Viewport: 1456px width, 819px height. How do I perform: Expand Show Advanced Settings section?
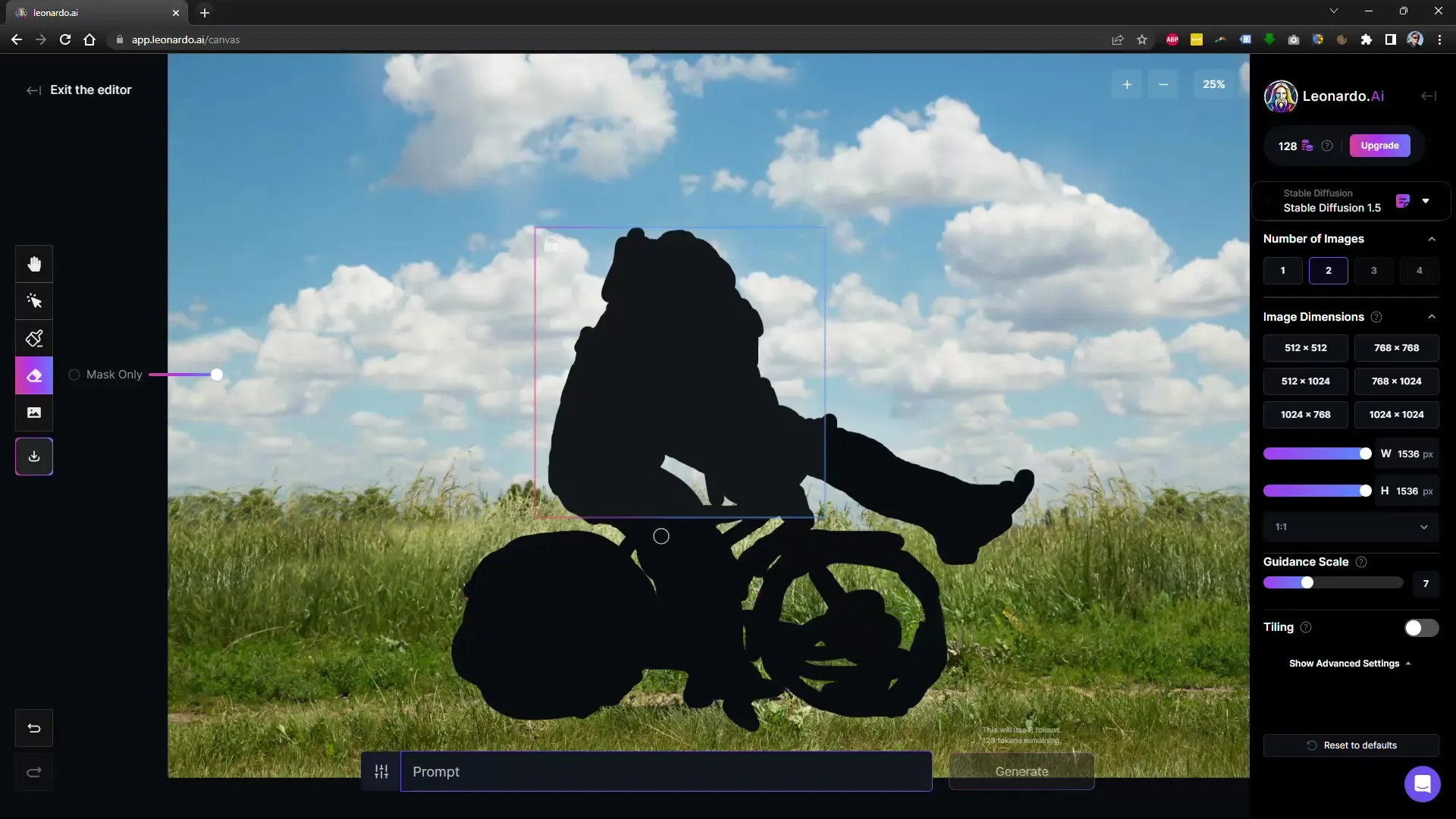point(1349,663)
